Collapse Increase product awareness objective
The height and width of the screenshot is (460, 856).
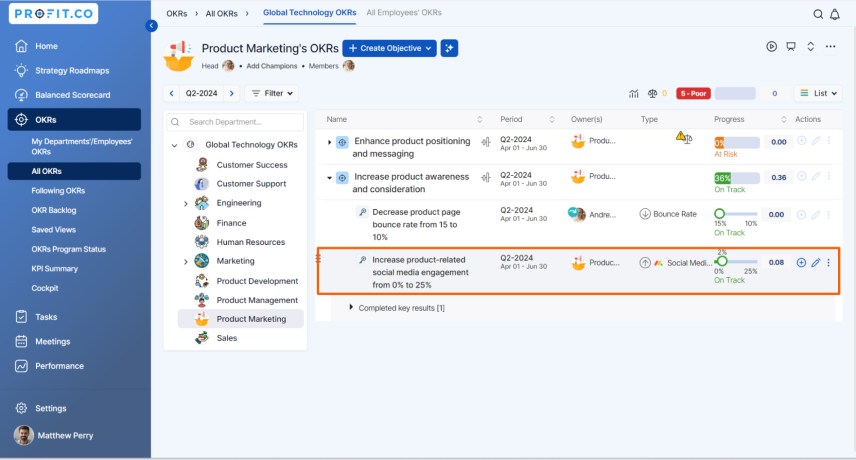coord(329,178)
